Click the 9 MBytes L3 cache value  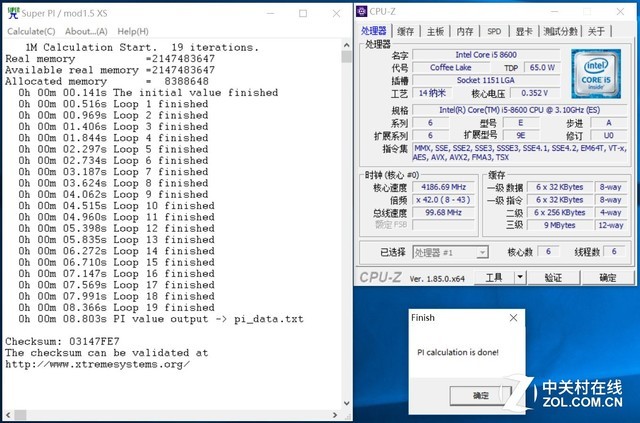click(560, 225)
